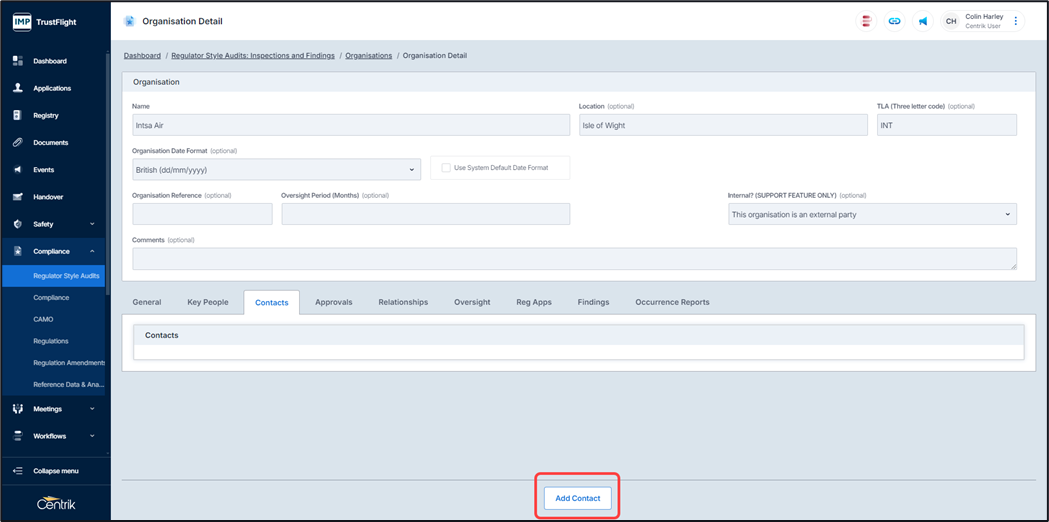Image resolution: width=1049 pixels, height=522 pixels.
Task: Click the link chain icon in header
Action: (894, 21)
